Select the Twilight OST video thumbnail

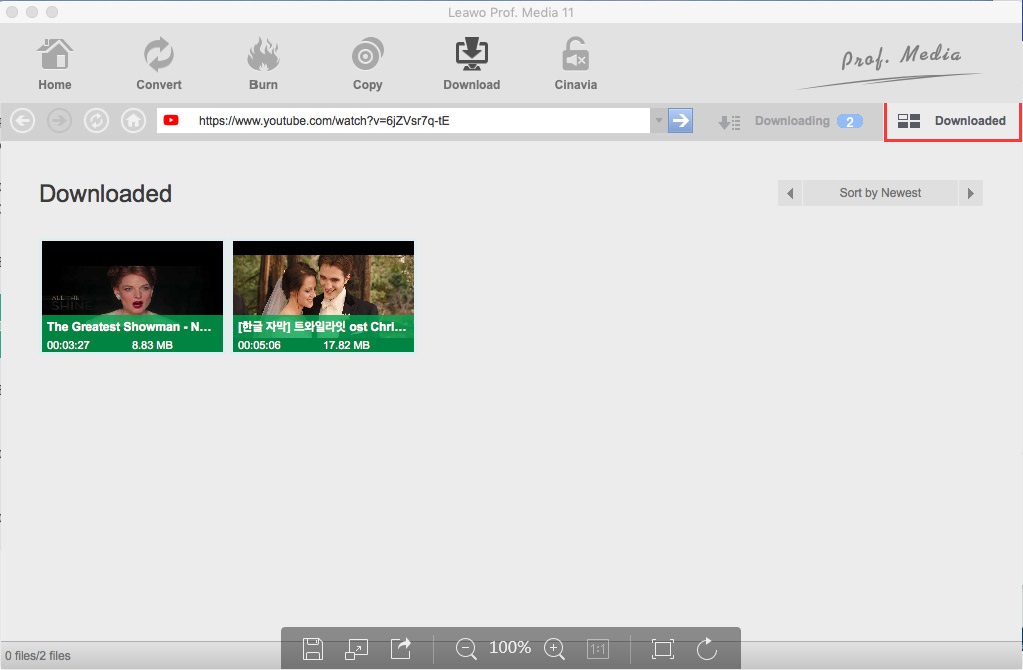323,296
